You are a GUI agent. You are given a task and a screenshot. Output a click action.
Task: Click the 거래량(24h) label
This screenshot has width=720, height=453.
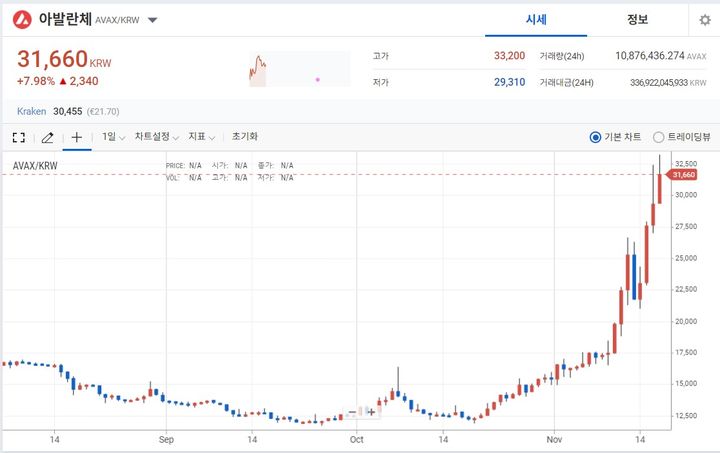(x=562, y=56)
